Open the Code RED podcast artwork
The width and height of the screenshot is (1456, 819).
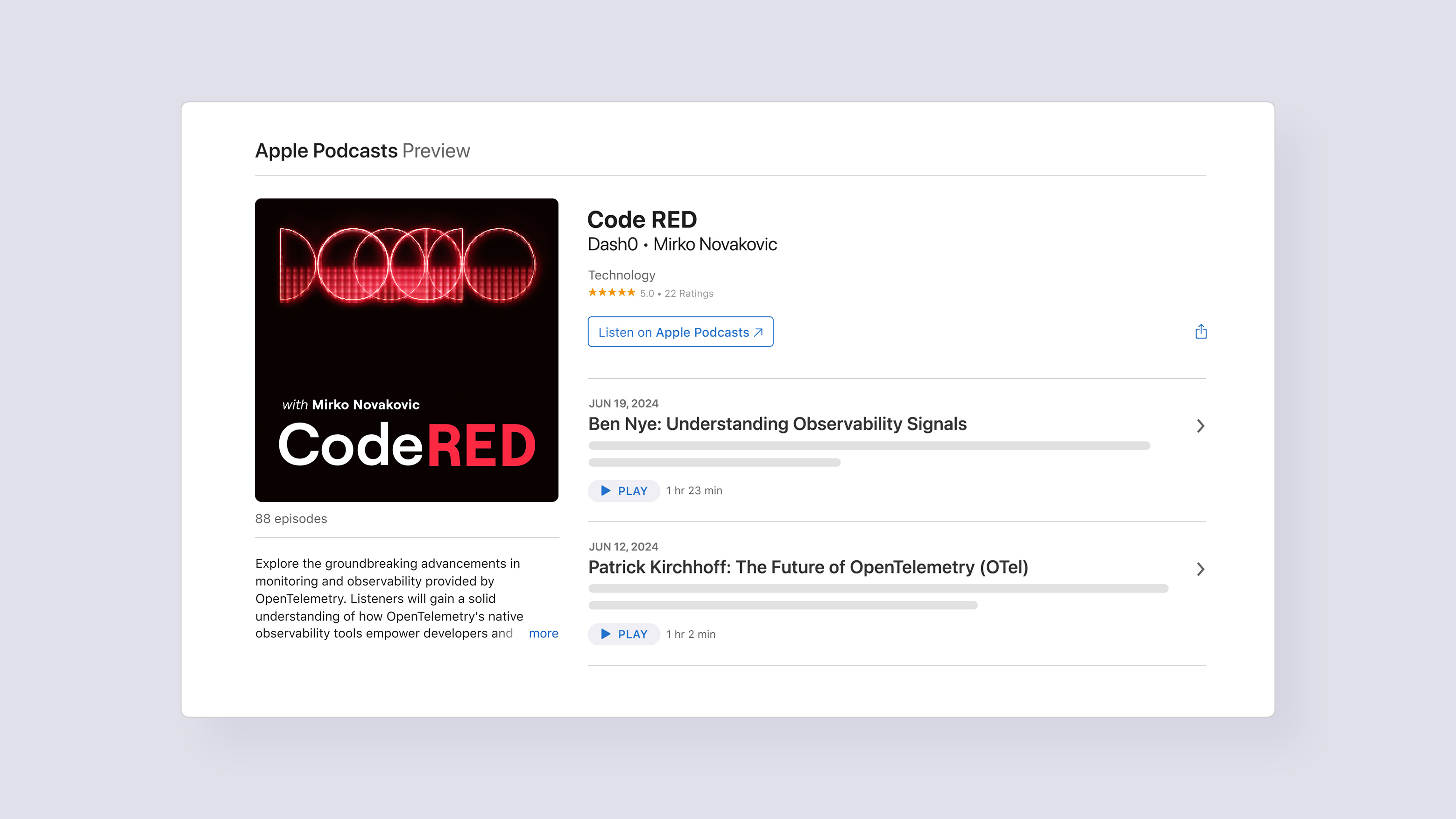(406, 350)
